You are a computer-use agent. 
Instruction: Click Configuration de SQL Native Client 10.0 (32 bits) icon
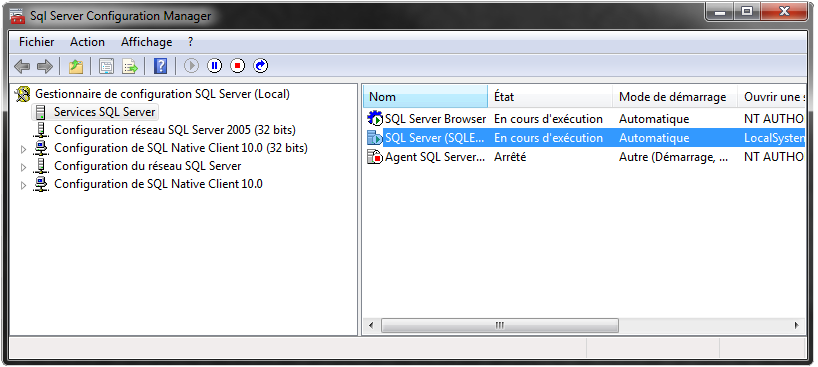tap(41, 148)
